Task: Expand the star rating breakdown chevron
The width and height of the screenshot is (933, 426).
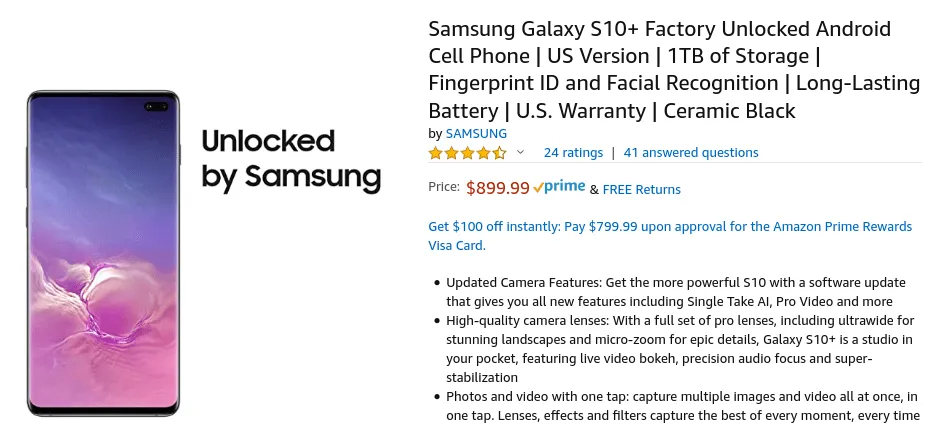Action: (x=520, y=153)
